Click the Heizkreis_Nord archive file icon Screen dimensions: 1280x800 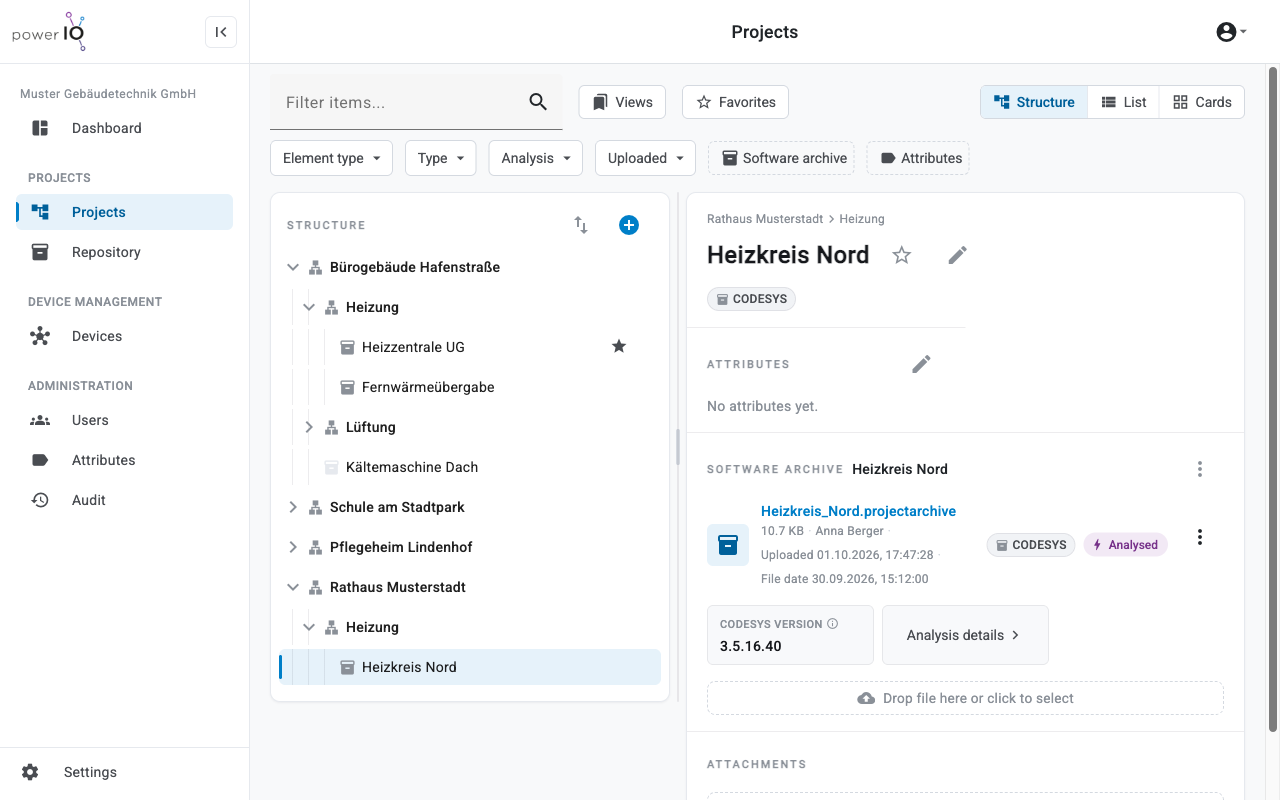[x=728, y=545]
